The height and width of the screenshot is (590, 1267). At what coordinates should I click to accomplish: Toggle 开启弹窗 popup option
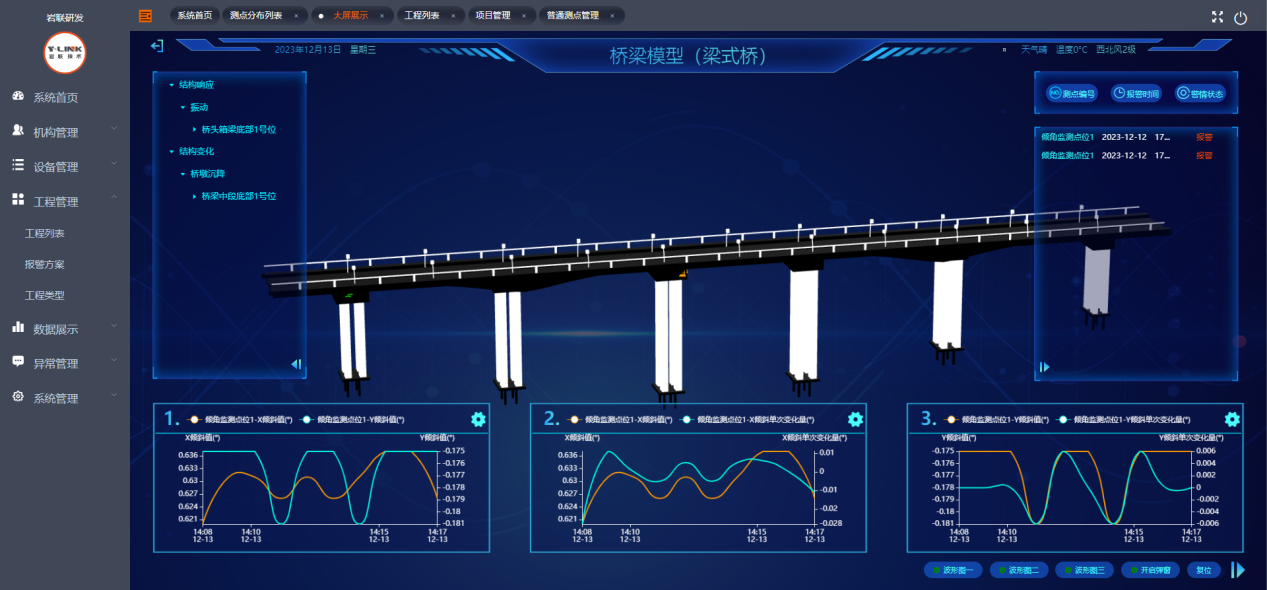(1151, 570)
